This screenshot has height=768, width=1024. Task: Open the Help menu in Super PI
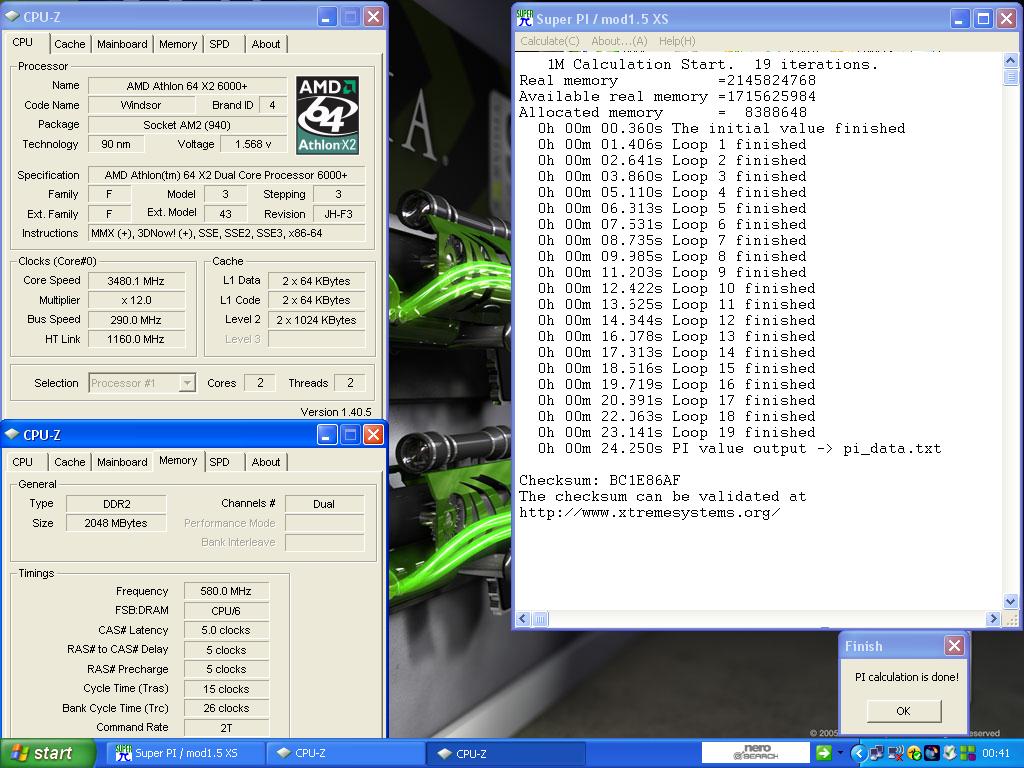click(677, 41)
